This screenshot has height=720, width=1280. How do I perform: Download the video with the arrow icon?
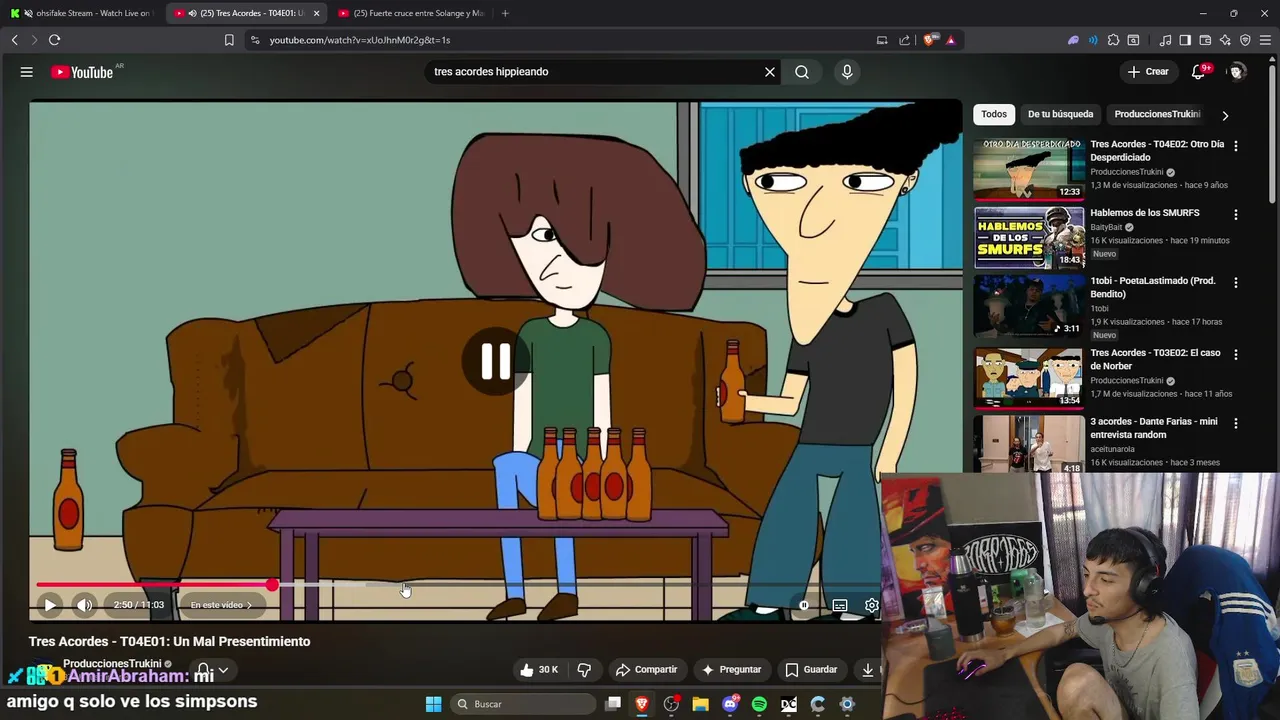pyautogui.click(x=867, y=670)
